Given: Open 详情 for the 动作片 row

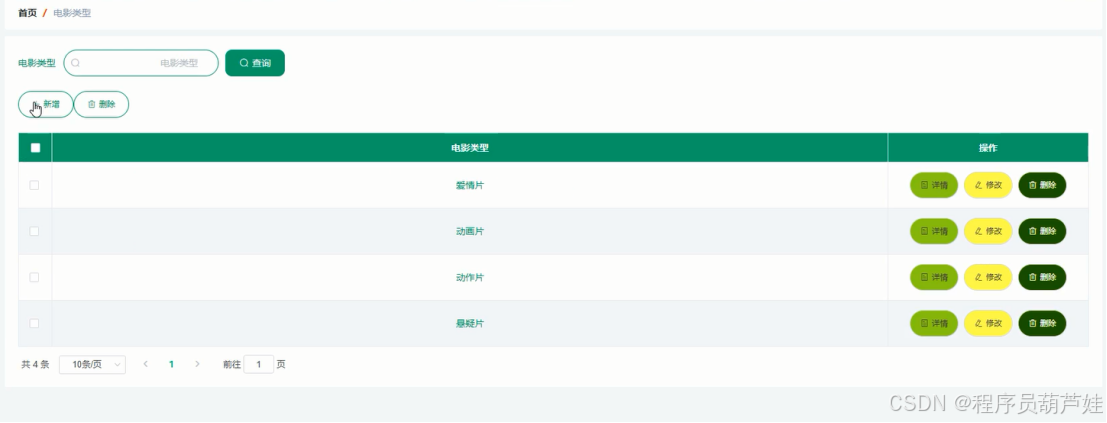Looking at the screenshot, I should pos(934,277).
